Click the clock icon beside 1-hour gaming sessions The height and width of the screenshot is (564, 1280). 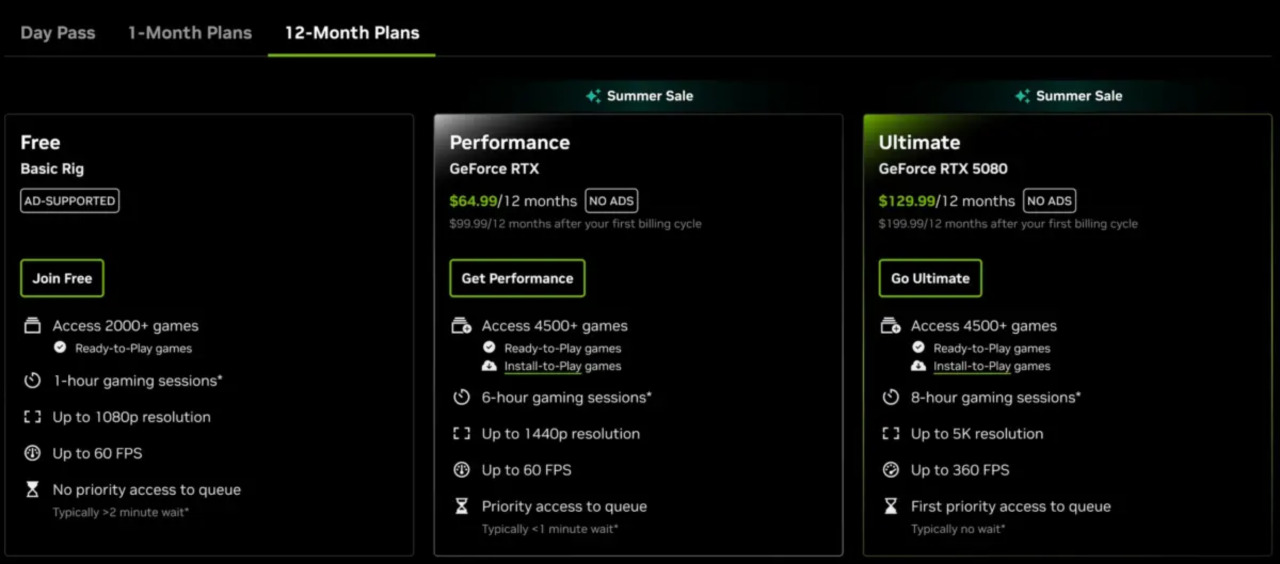(x=32, y=381)
